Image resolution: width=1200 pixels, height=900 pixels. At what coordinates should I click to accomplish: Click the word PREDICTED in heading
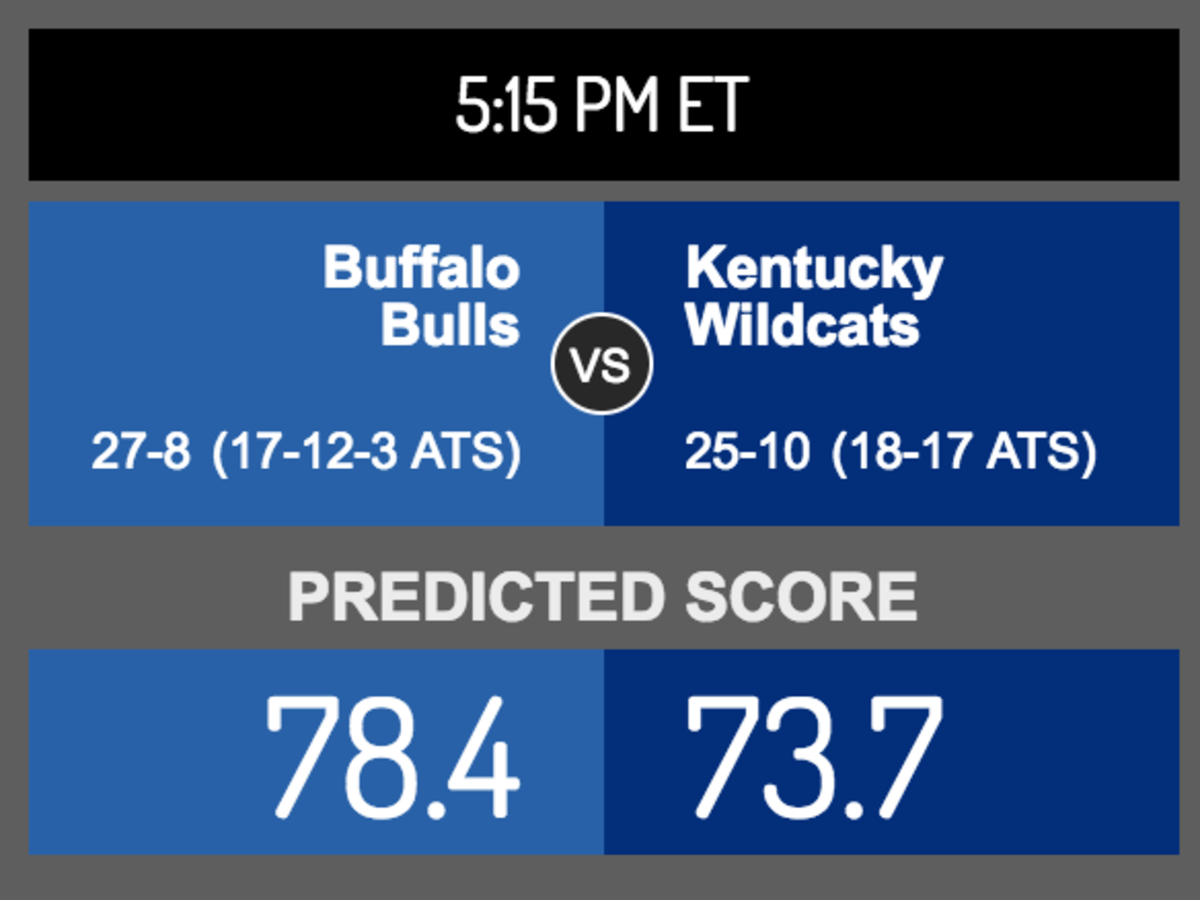click(476, 597)
